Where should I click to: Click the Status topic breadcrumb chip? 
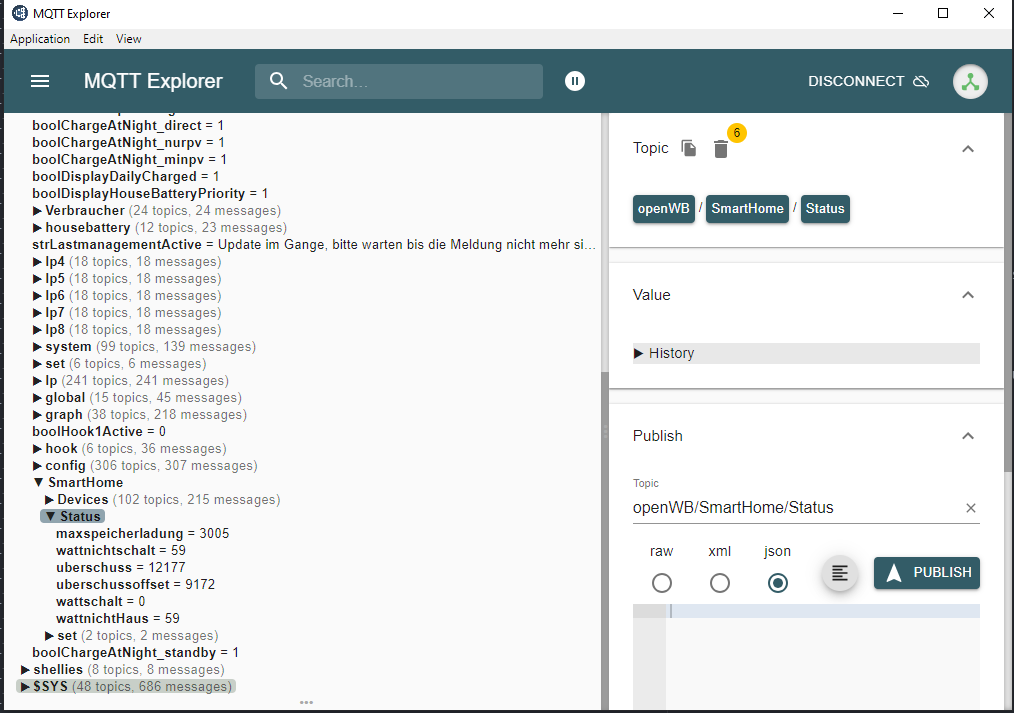(x=825, y=209)
